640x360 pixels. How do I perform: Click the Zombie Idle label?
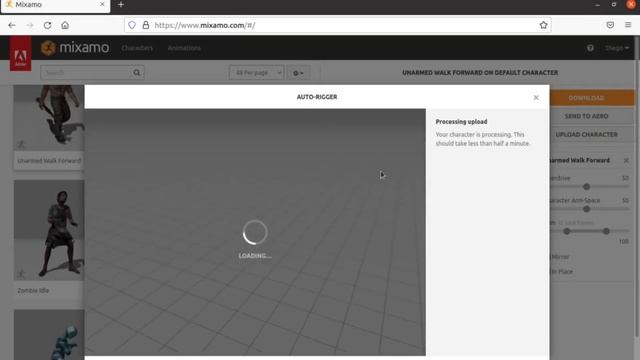[33, 291]
